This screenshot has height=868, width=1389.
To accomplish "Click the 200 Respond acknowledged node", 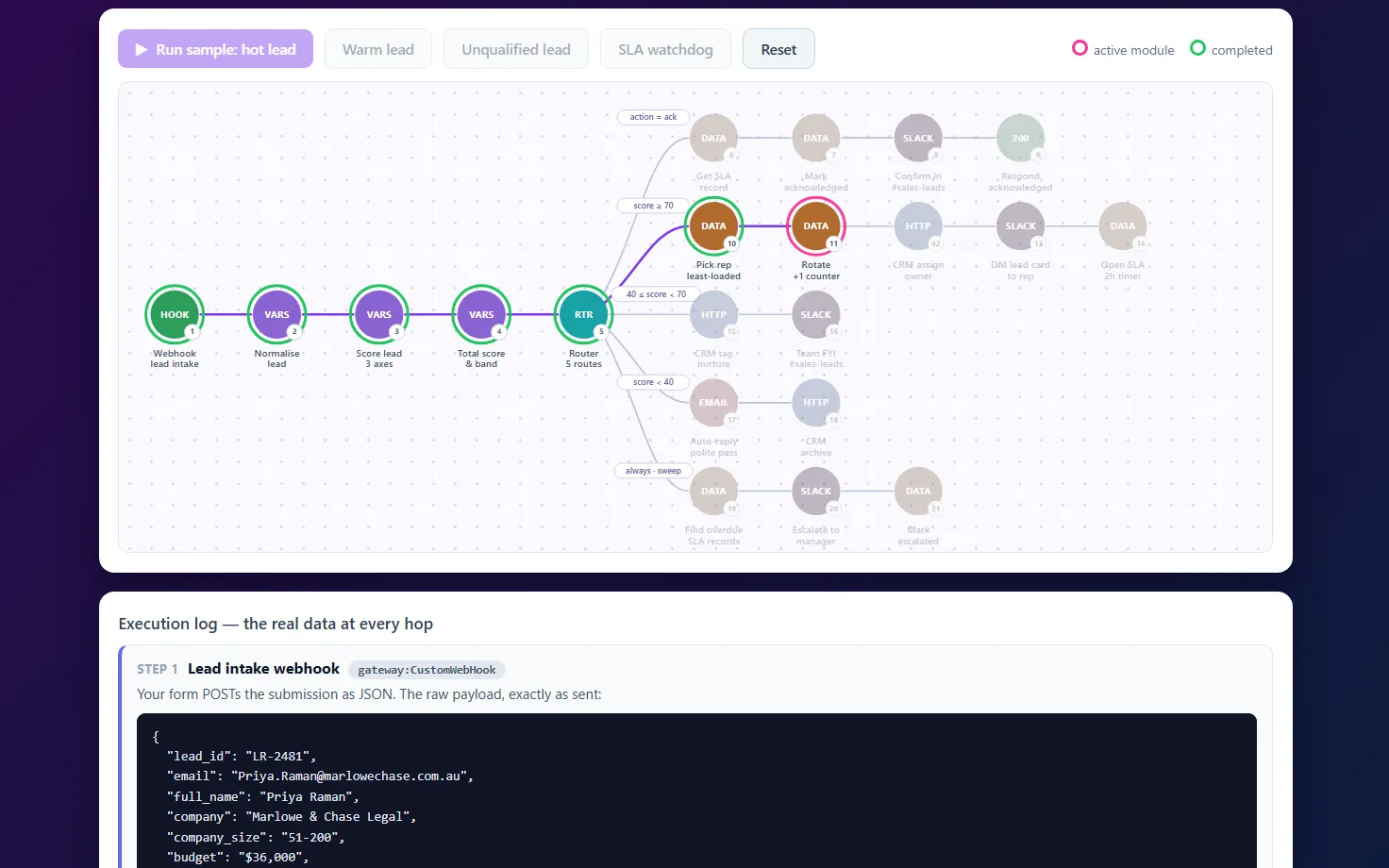I will tap(1020, 139).
